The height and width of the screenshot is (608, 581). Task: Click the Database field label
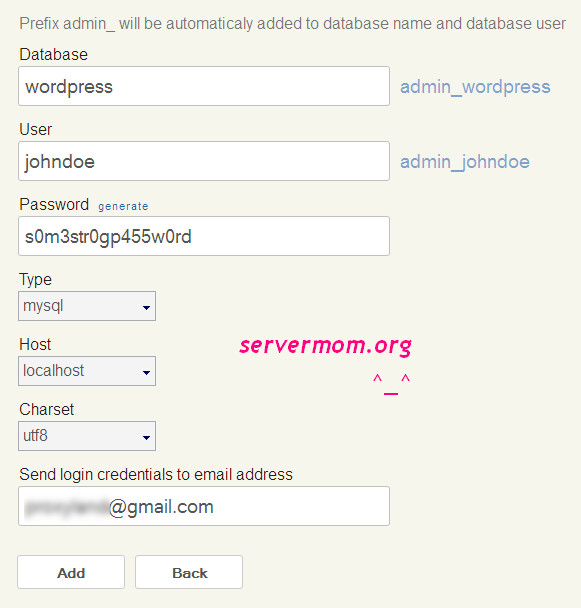pyautogui.click(x=54, y=54)
